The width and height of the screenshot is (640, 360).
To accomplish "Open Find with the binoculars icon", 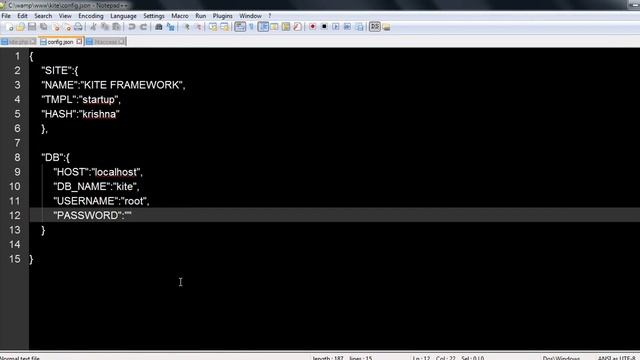I will 159,27.
